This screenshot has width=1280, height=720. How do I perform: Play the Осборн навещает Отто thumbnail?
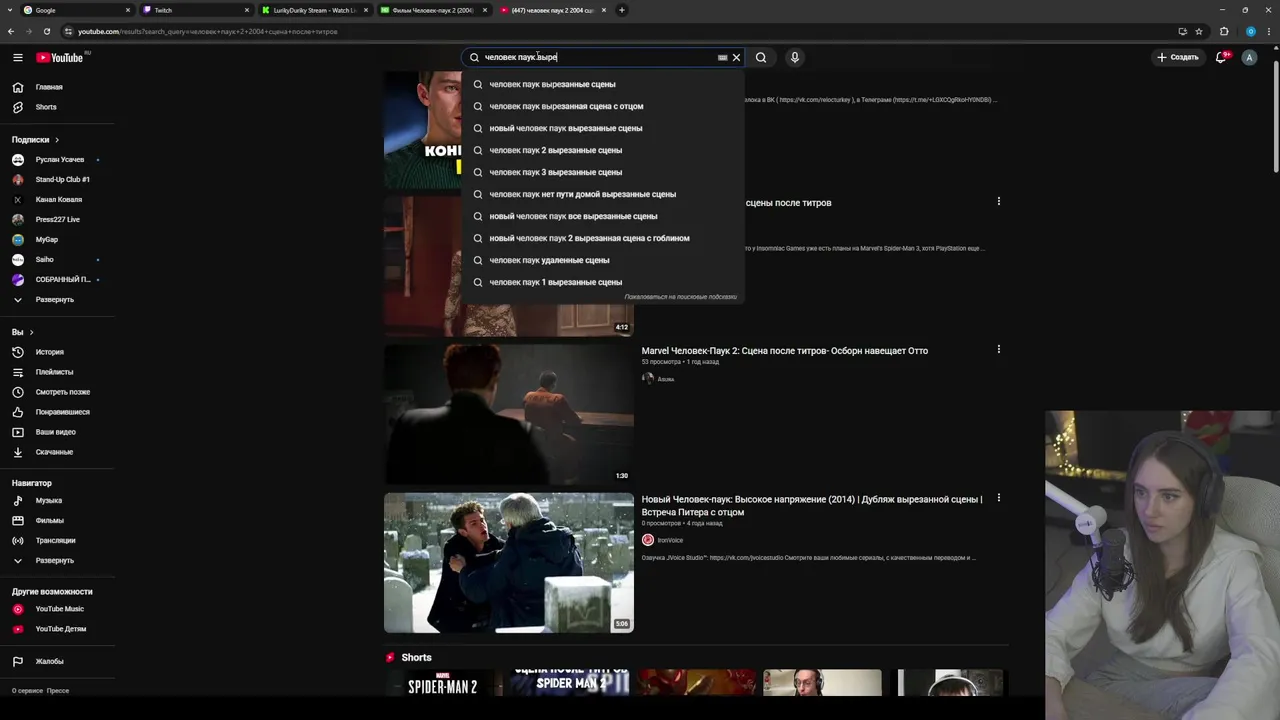[509, 415]
